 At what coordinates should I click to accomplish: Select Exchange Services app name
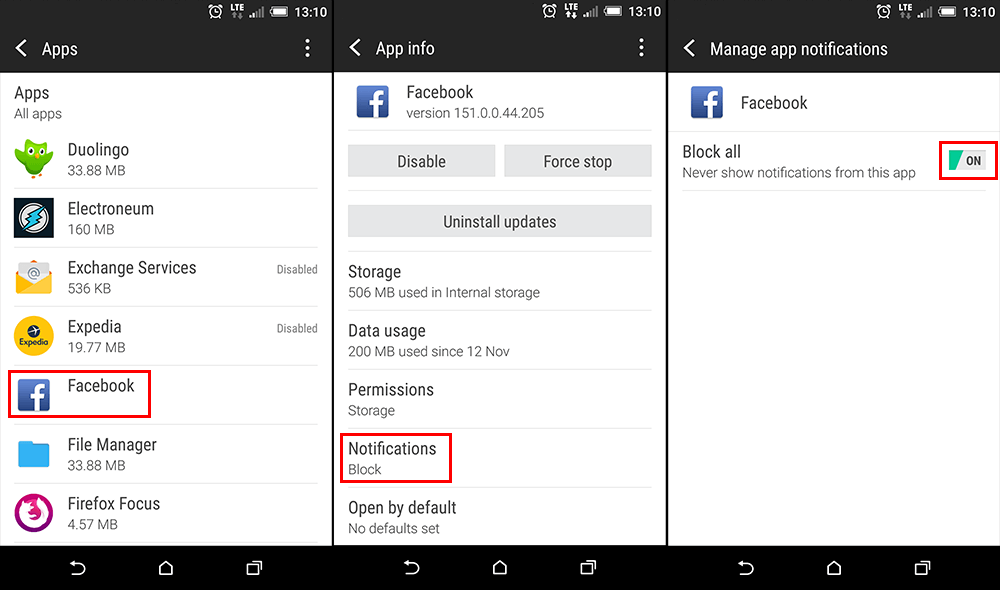(132, 268)
